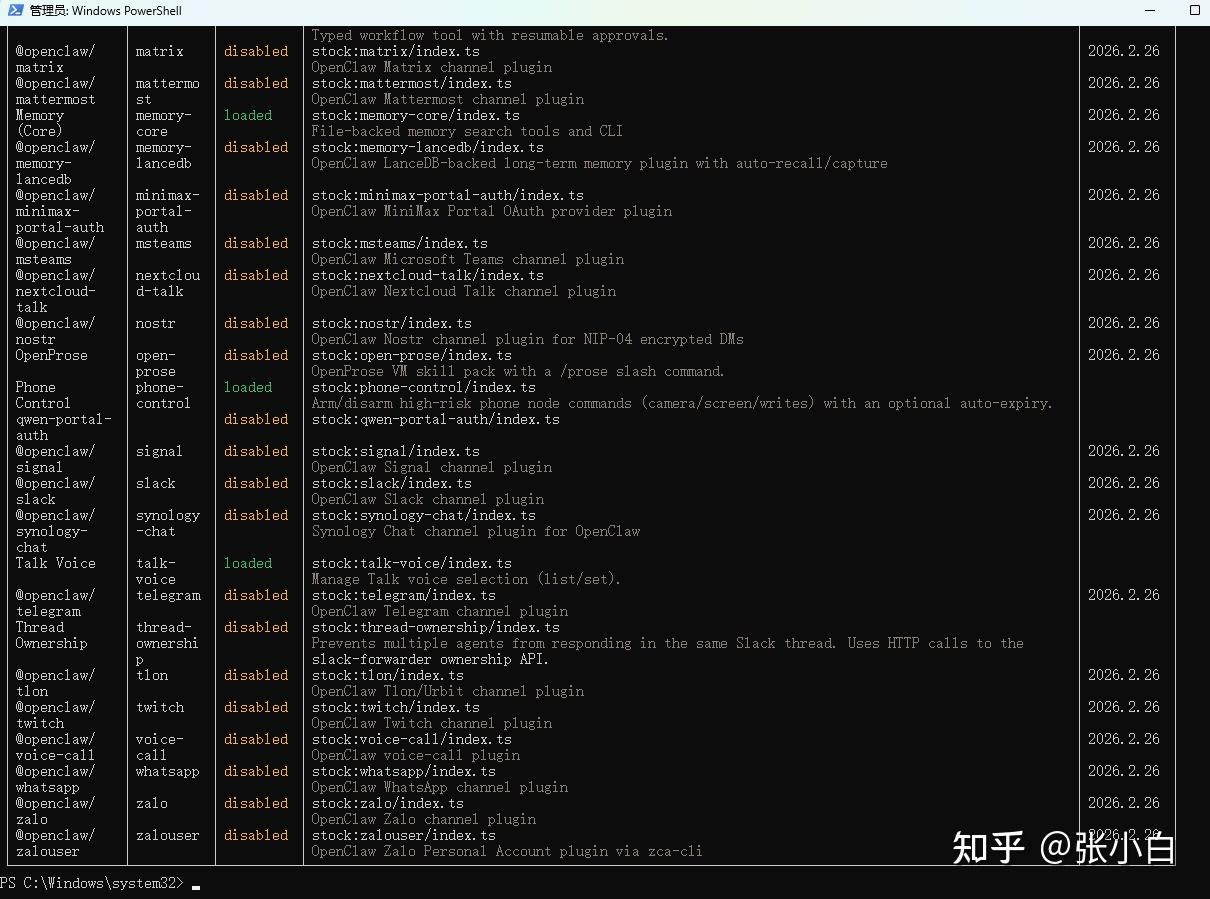Click 'stock:whatsapp/index.ts' source text
1210x899 pixels.
pyautogui.click(x=404, y=771)
